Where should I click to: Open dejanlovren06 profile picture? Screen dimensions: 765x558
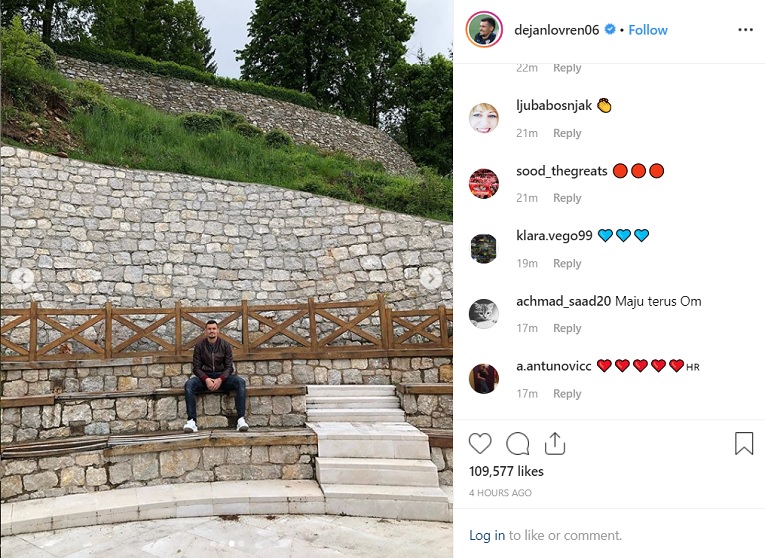point(484,30)
